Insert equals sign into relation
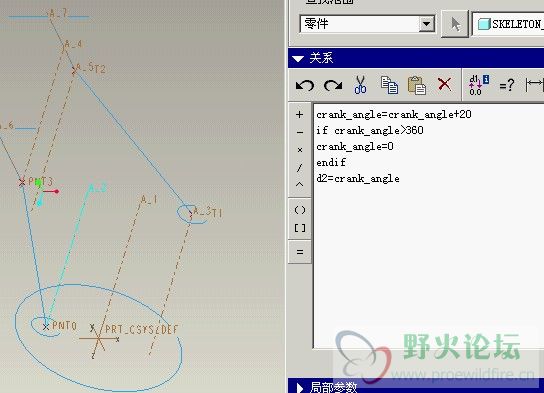544x393 pixels. pos(300,252)
